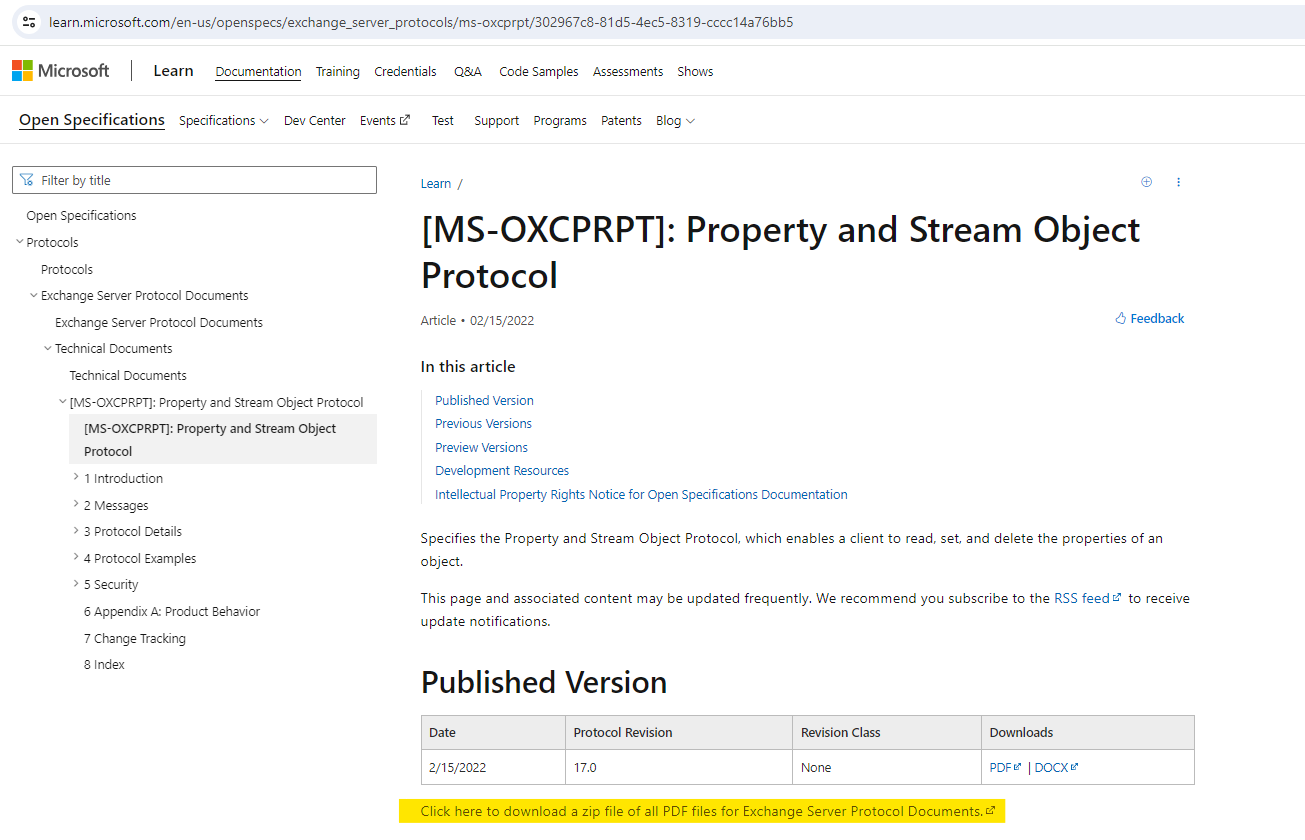Collapse Exchange Server Protocol Documents node

click(34, 295)
